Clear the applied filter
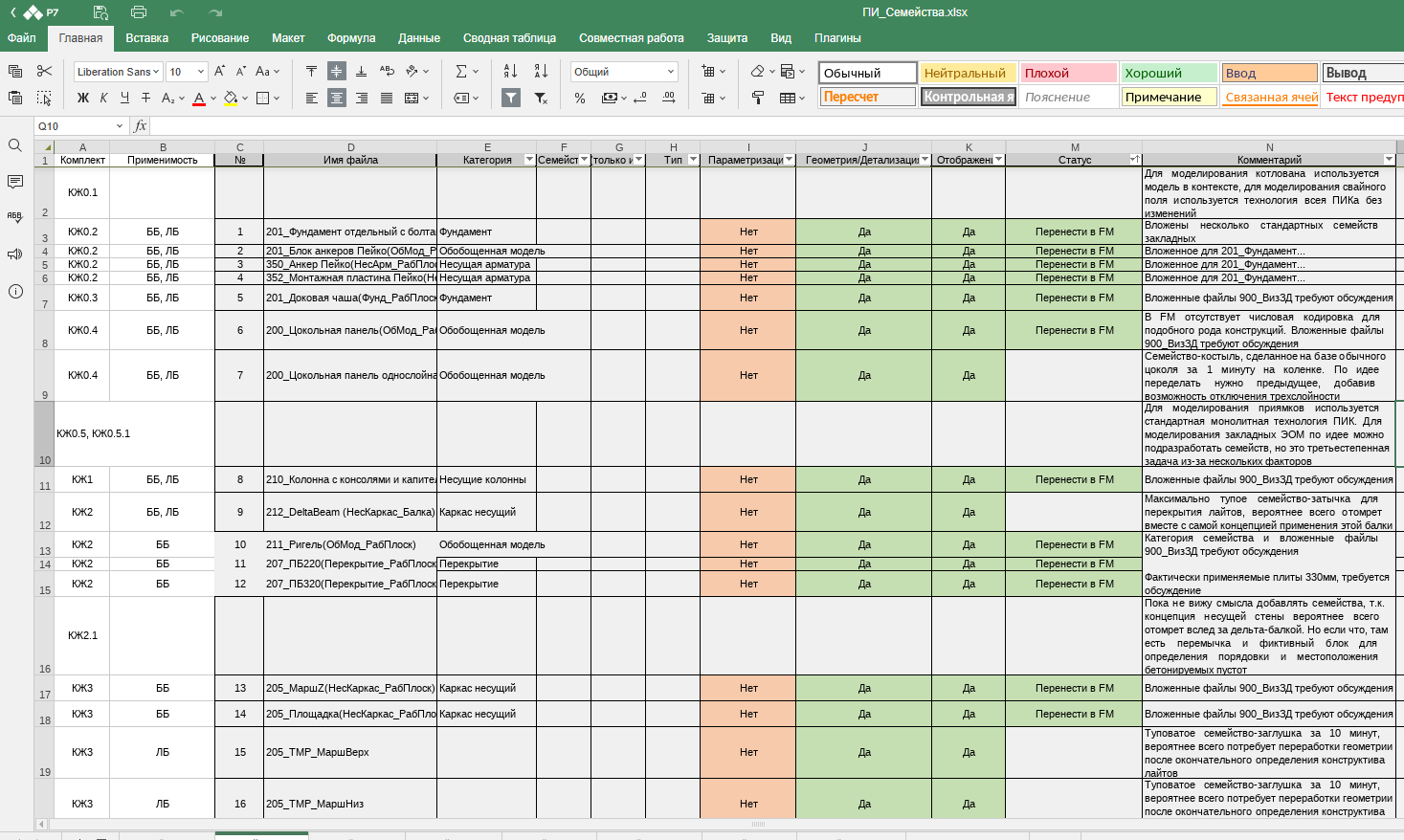This screenshot has height=840, width=1404. [x=541, y=98]
